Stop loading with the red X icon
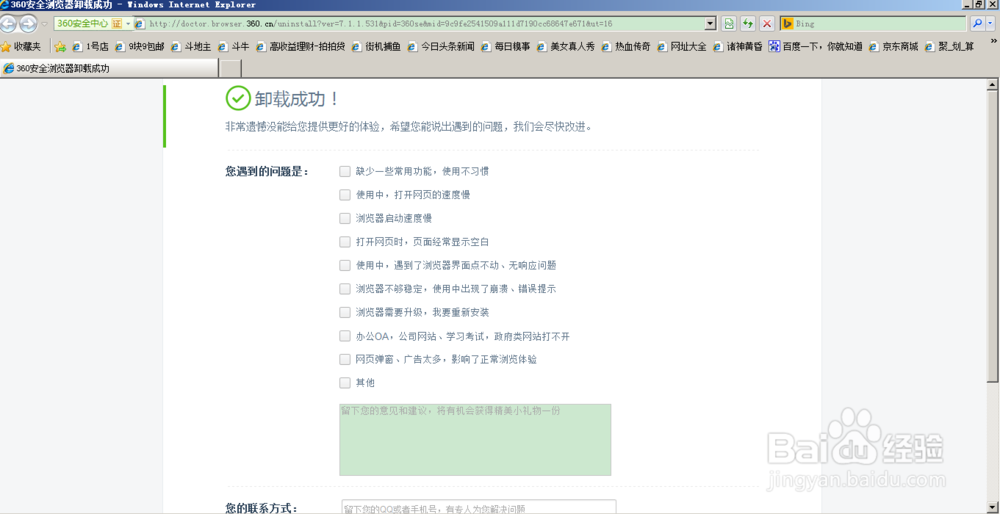This screenshot has height=514, width=1000. (x=767, y=24)
